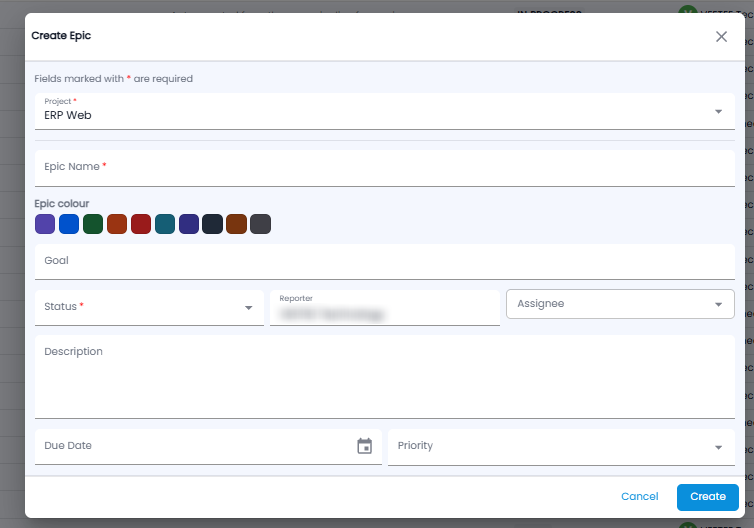Focus the Epic Name input field
Viewport: 754px width, 528px height.
(385, 168)
